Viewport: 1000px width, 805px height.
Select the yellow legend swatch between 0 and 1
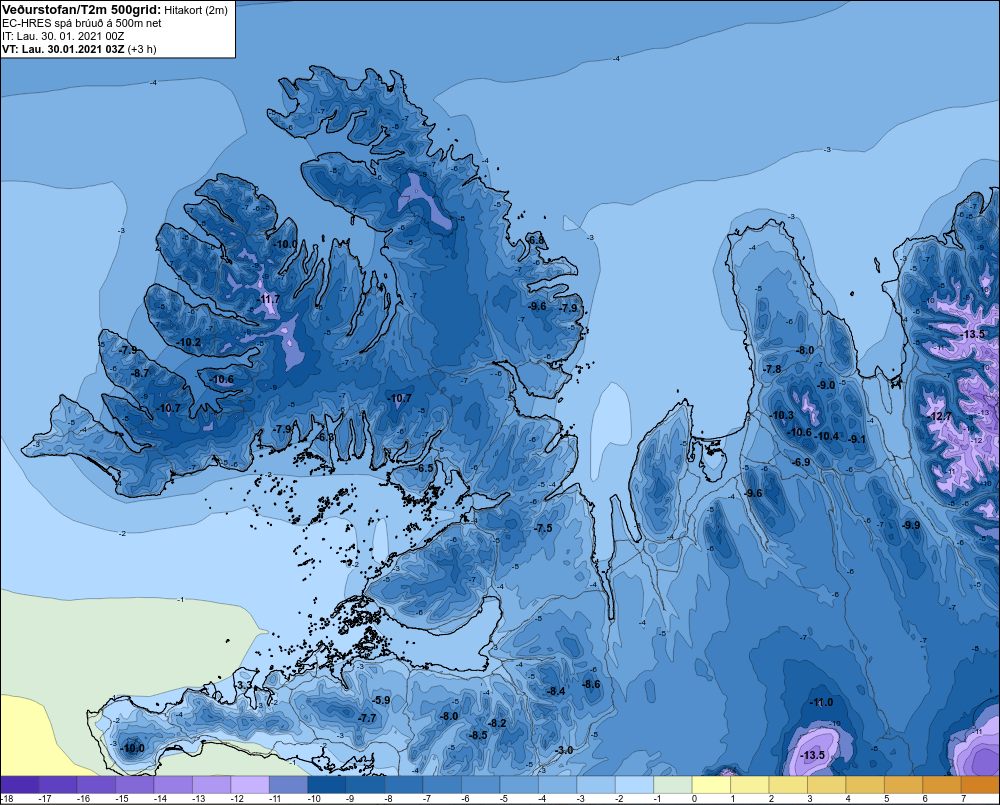pos(711,784)
